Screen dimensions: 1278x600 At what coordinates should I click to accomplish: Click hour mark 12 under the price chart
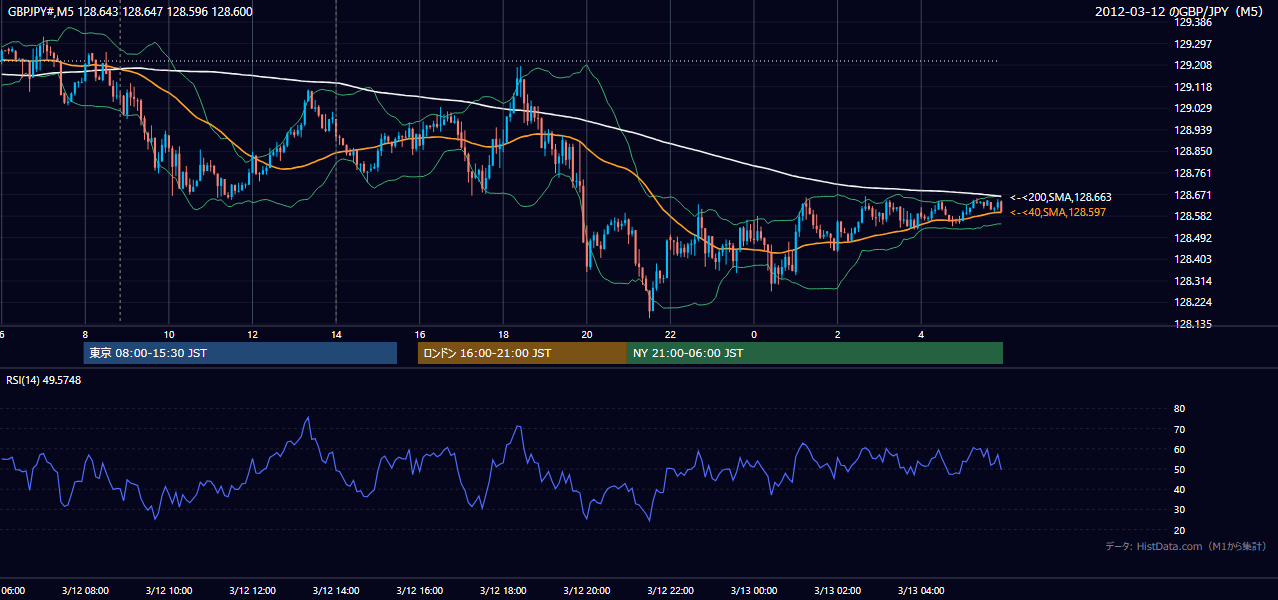pyautogui.click(x=252, y=334)
